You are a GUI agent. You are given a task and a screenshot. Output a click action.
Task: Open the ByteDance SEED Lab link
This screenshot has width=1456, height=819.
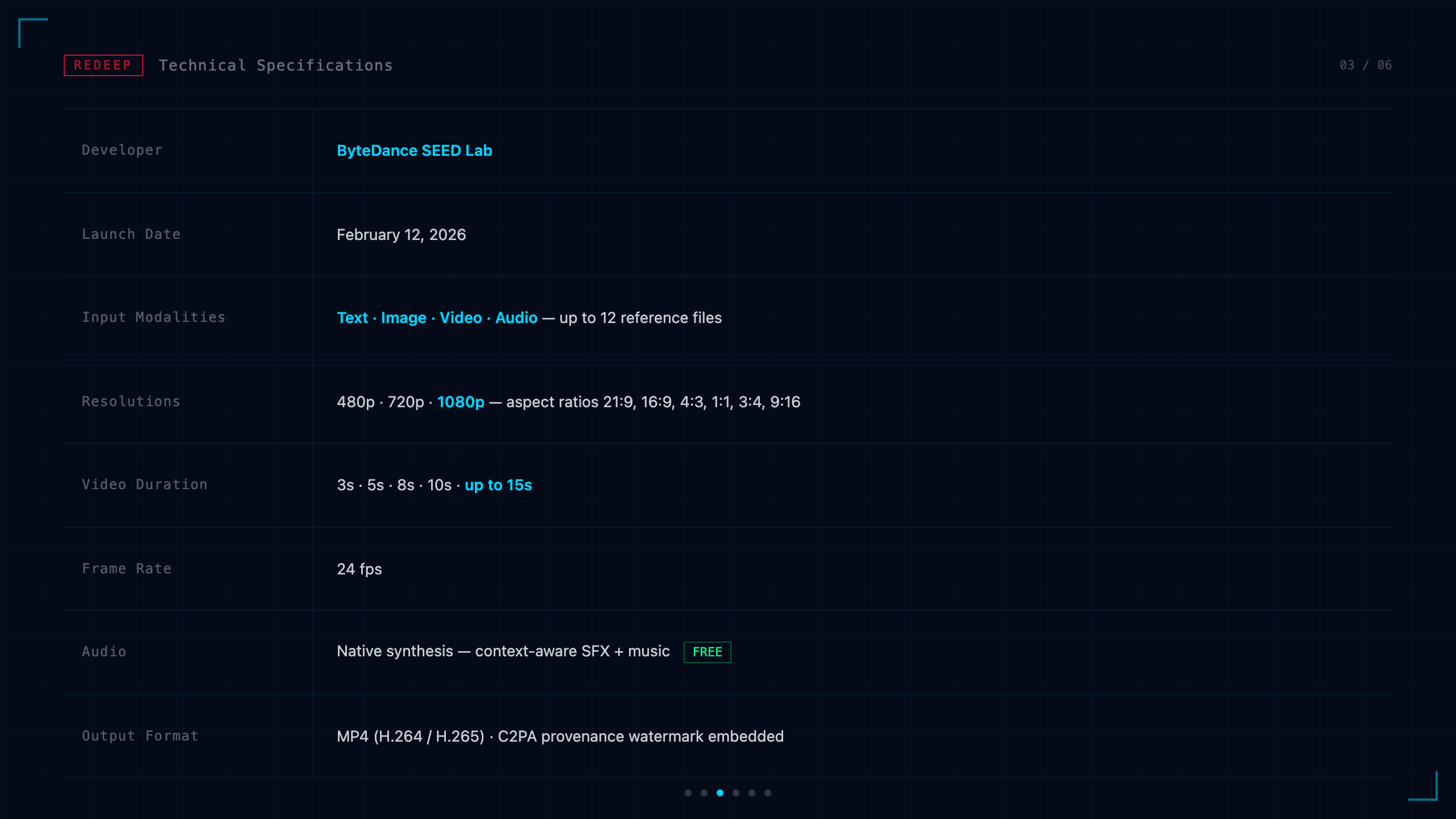pos(415,151)
